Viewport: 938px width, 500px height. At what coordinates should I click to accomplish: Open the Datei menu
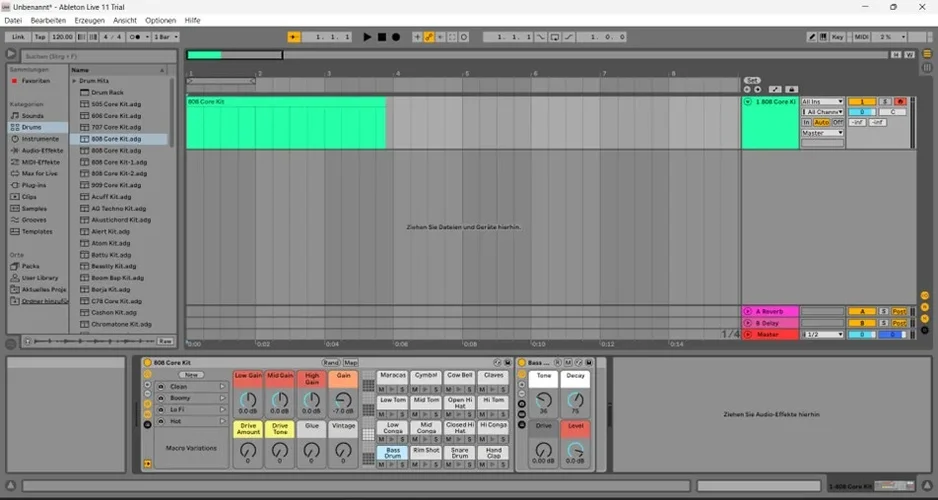point(13,20)
